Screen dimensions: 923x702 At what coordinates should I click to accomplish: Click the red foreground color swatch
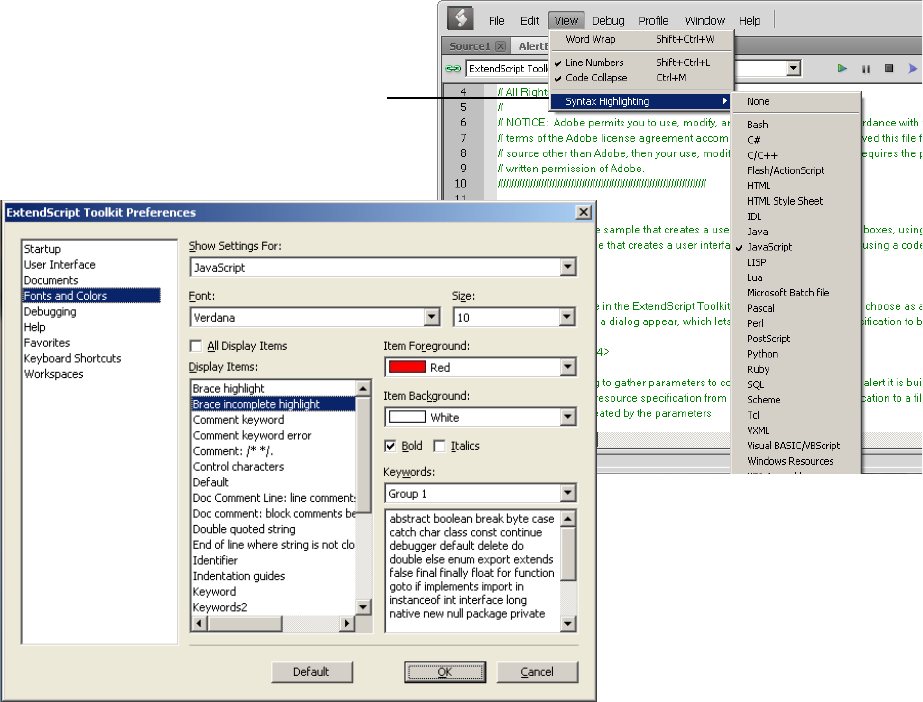pos(407,367)
